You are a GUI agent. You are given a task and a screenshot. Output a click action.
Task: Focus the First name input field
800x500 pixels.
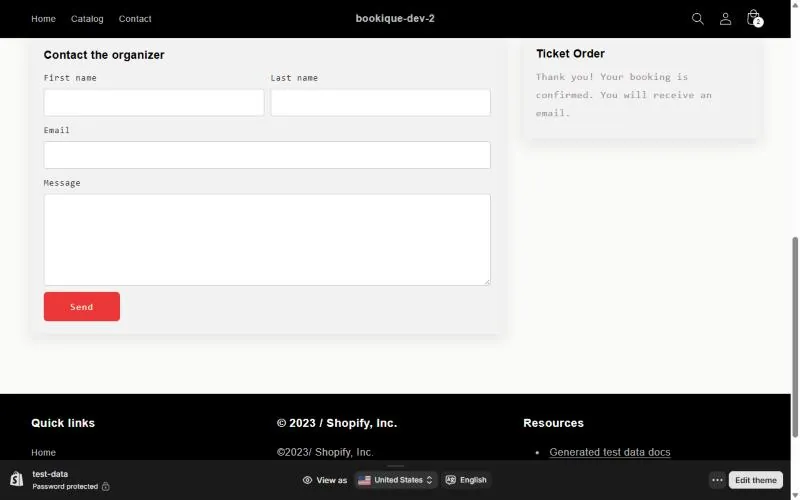tap(154, 103)
